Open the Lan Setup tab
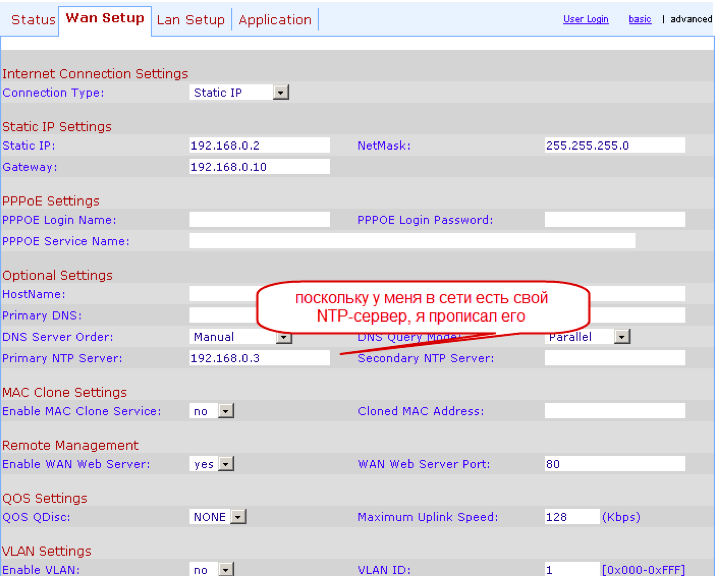The height and width of the screenshot is (576, 715). pos(190,20)
